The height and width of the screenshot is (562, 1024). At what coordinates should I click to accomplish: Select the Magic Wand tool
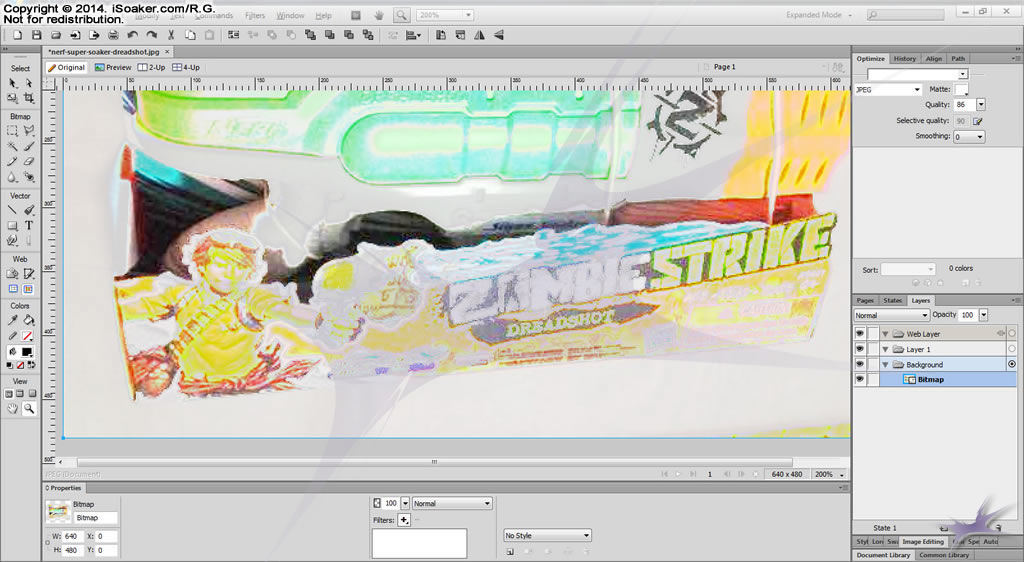click(12, 146)
